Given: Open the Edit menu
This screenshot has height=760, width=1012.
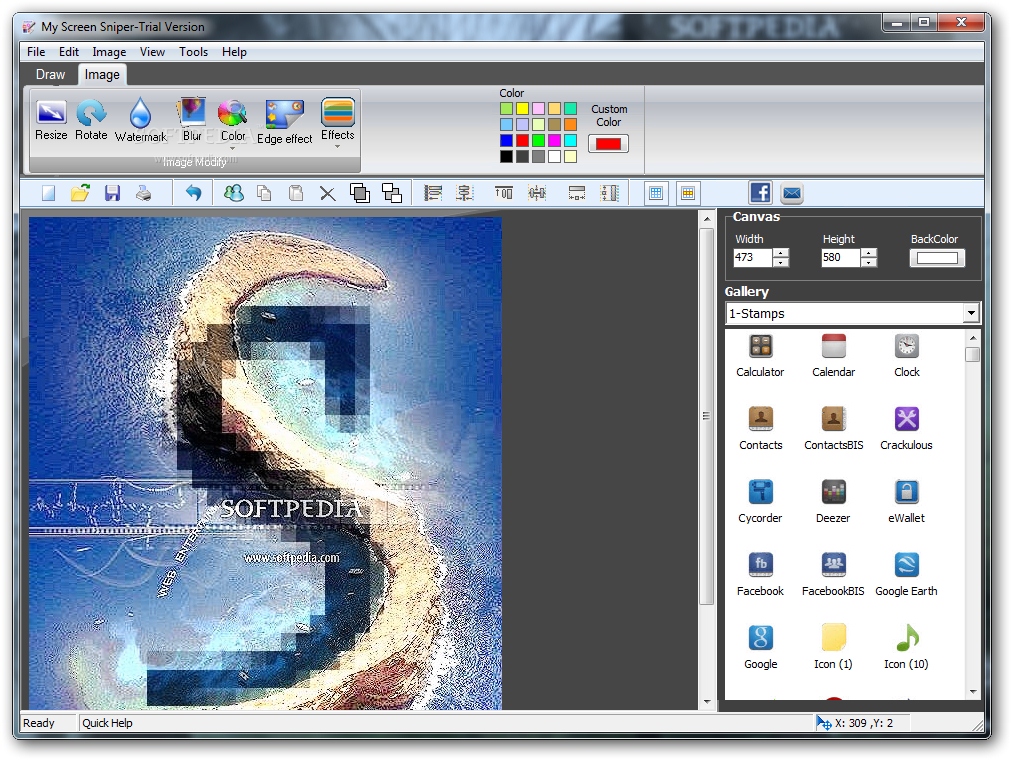Looking at the screenshot, I should click(x=68, y=52).
